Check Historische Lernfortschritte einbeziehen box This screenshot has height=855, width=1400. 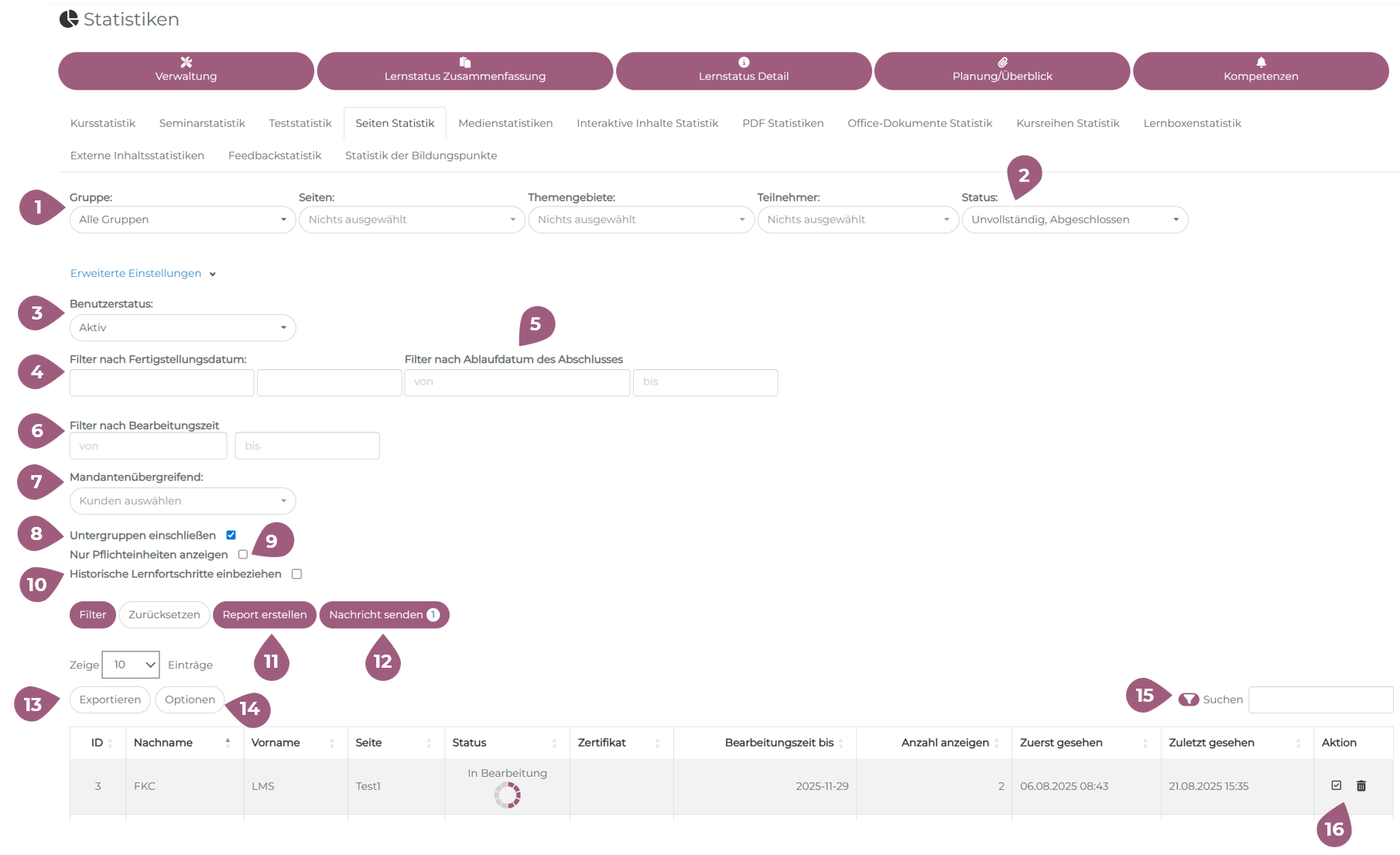(x=296, y=574)
